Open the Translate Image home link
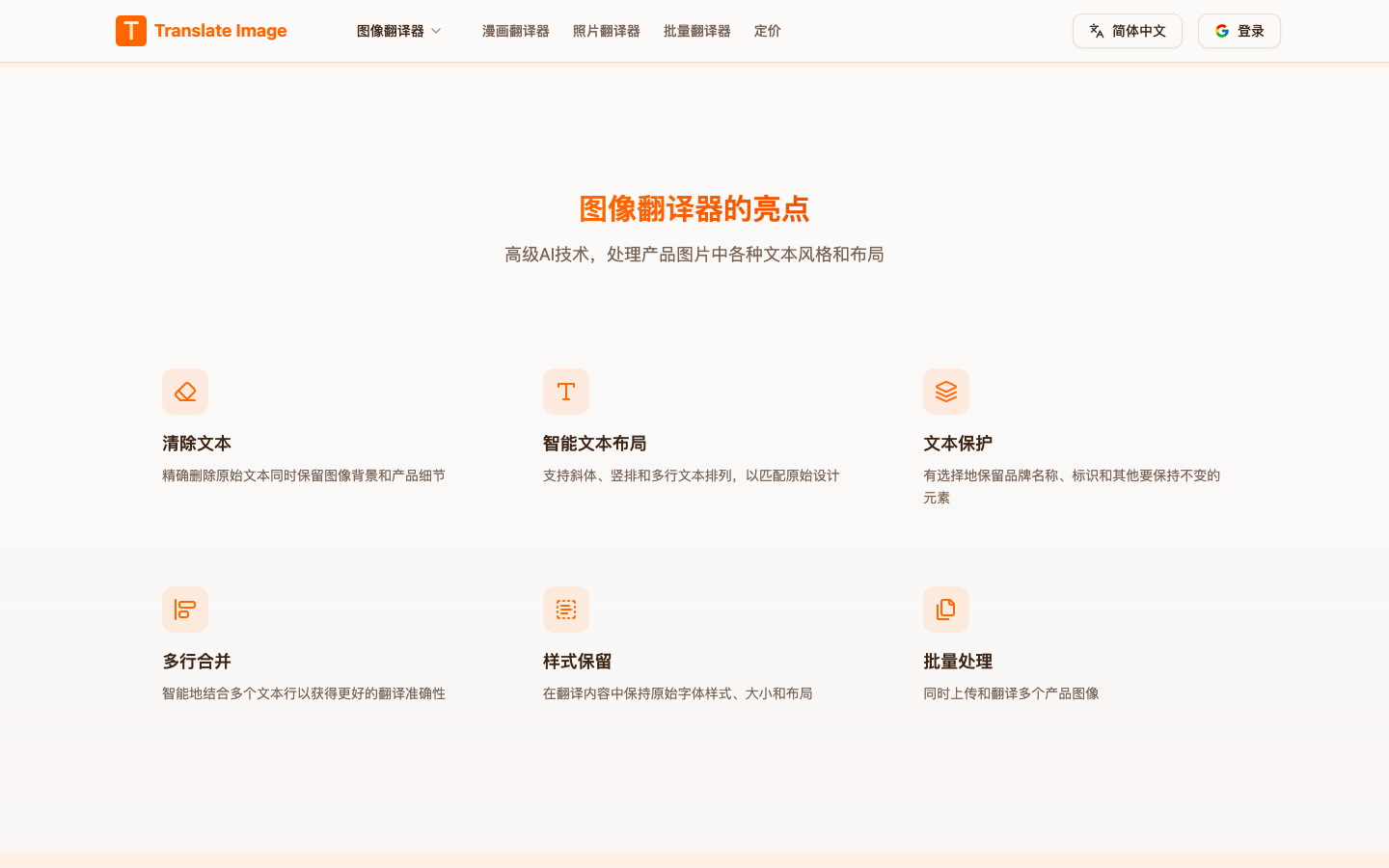 pos(201,31)
